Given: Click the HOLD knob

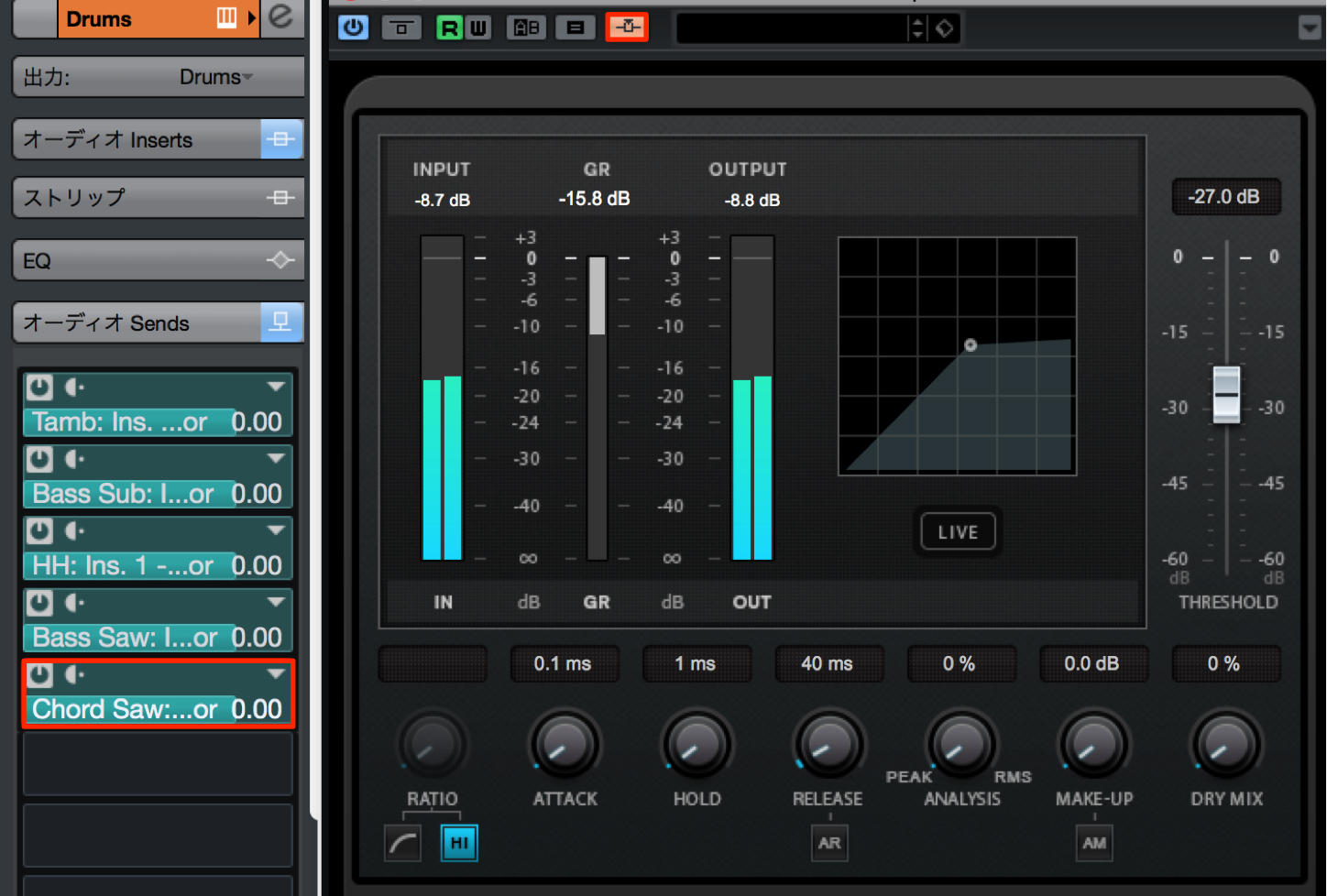Looking at the screenshot, I should point(696,744).
